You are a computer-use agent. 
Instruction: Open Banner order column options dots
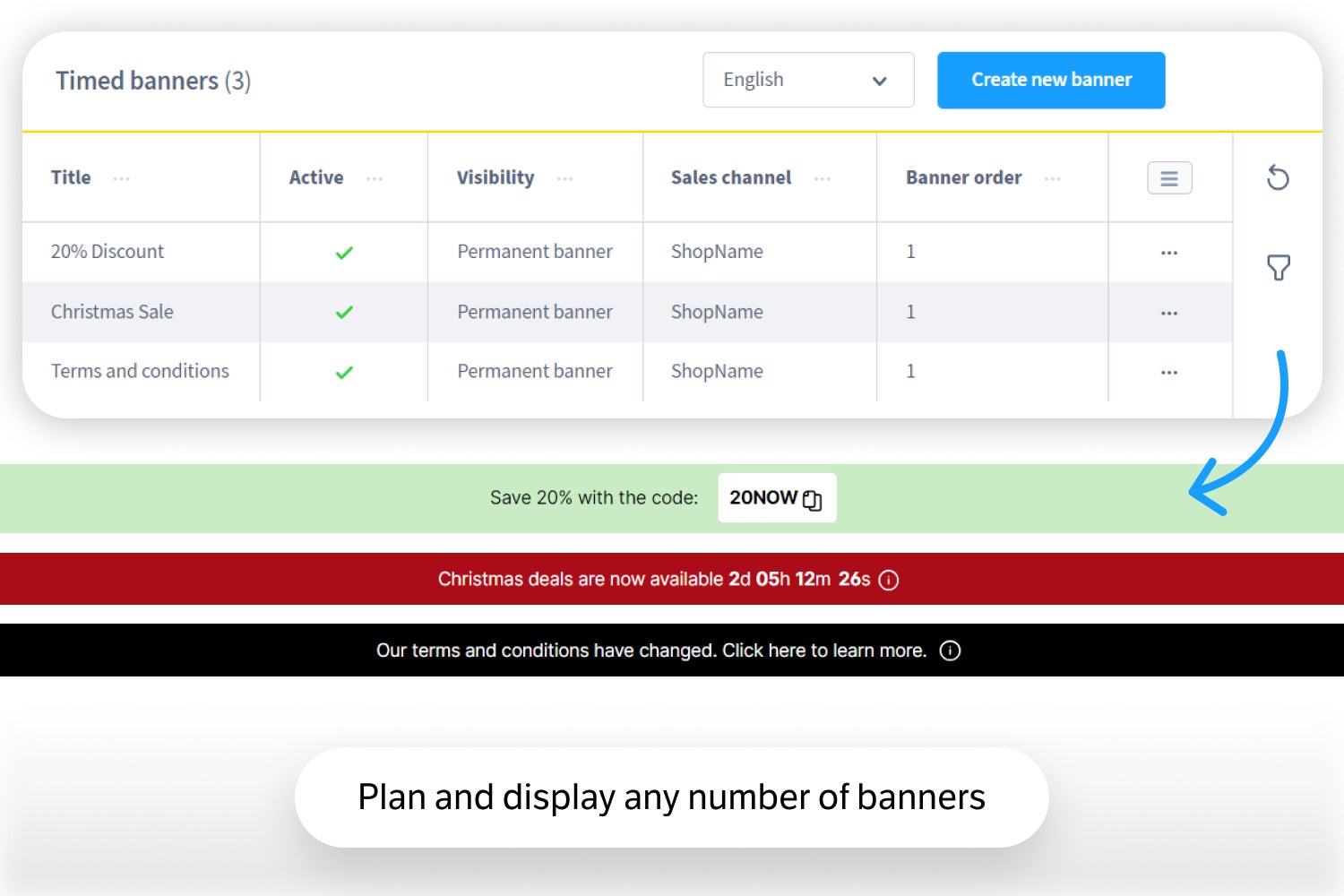1053,179
